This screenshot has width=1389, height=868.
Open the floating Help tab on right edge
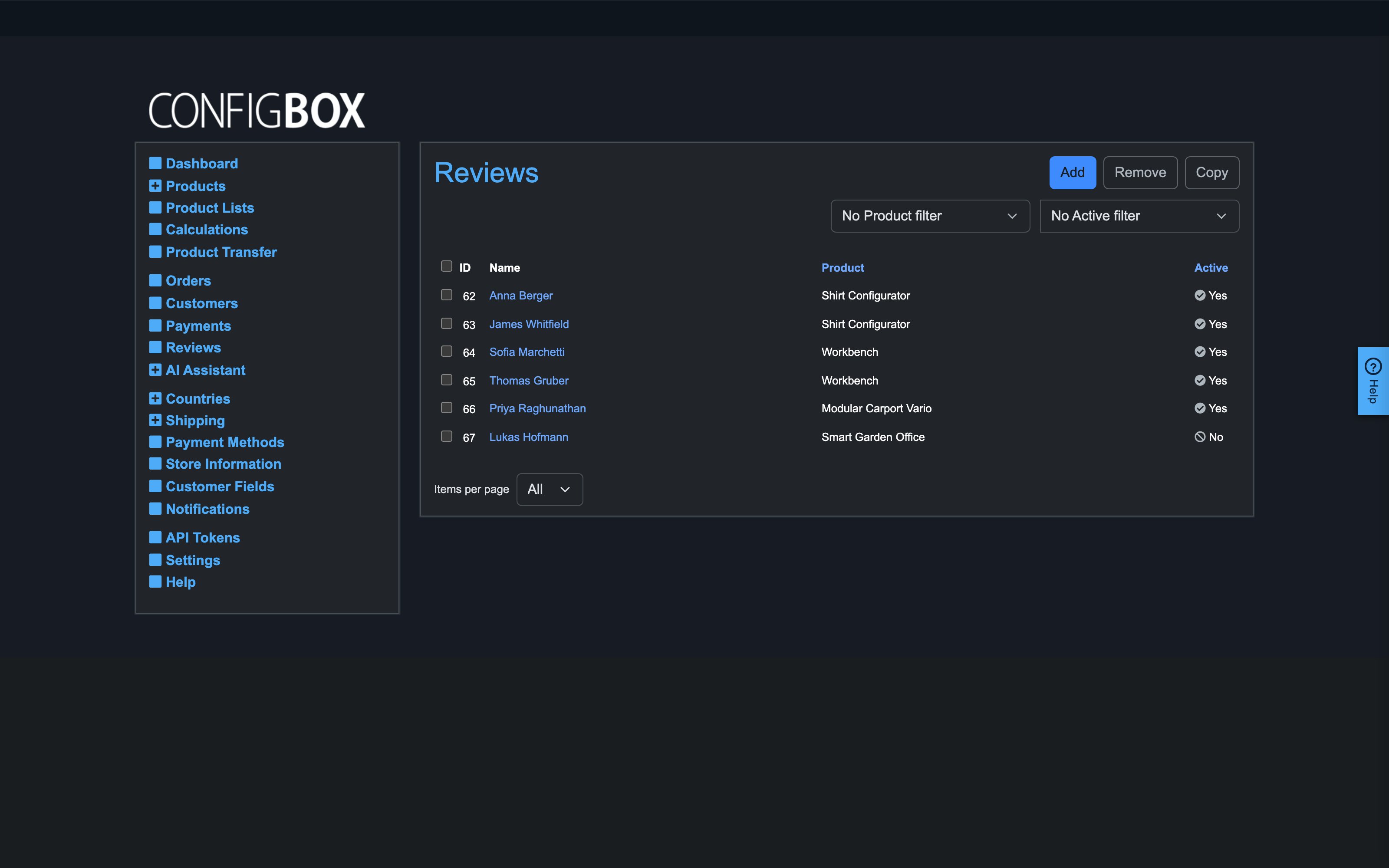click(1373, 381)
